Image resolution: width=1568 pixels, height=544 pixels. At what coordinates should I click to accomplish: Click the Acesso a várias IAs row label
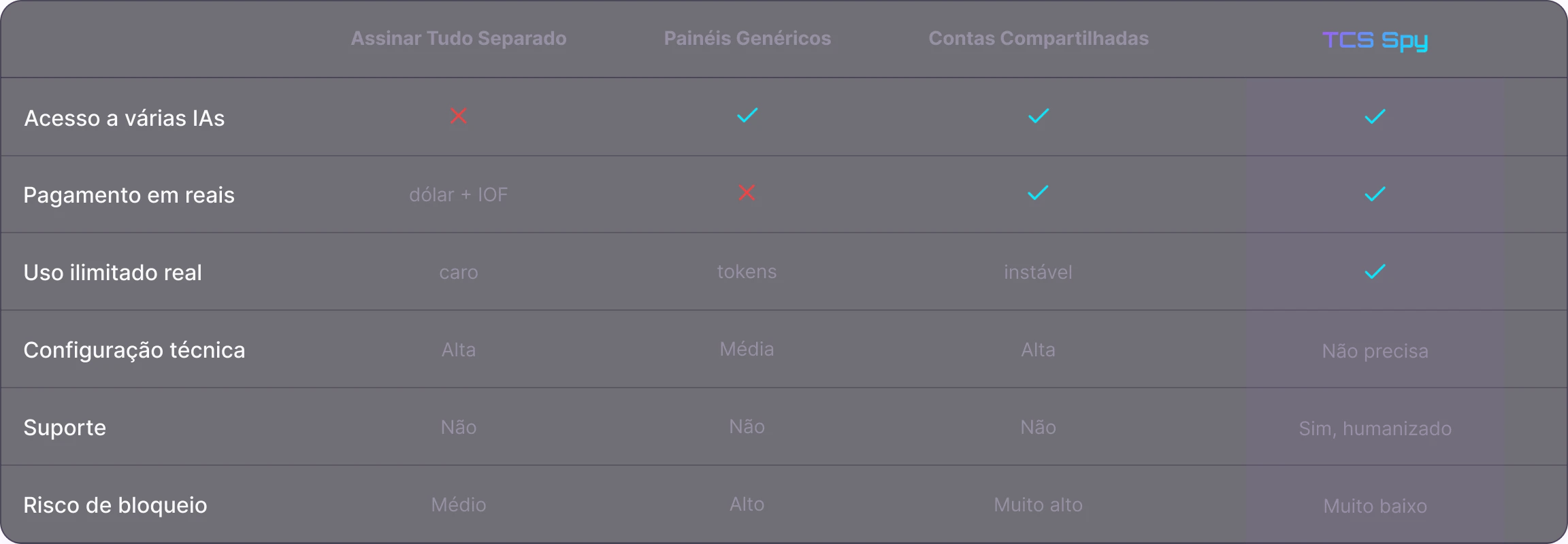pos(125,118)
